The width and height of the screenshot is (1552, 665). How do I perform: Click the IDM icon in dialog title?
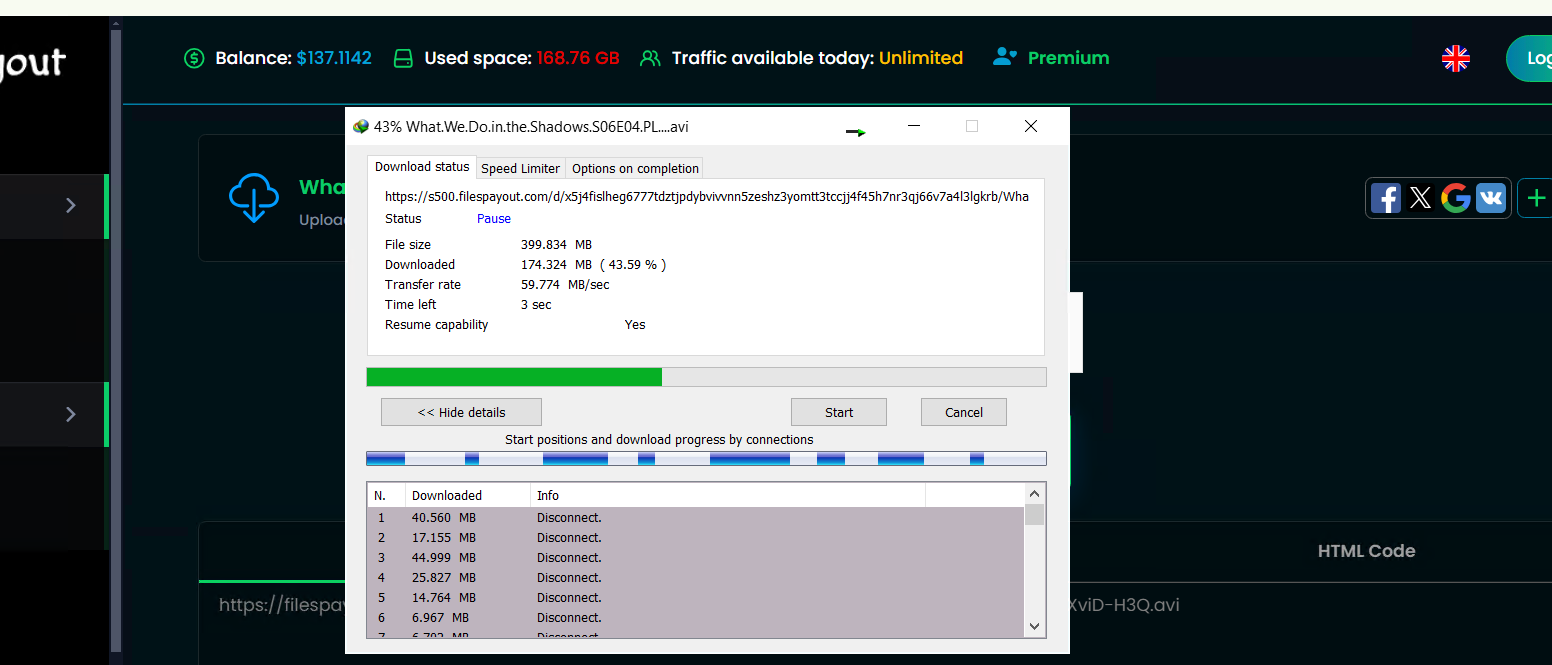(361, 127)
